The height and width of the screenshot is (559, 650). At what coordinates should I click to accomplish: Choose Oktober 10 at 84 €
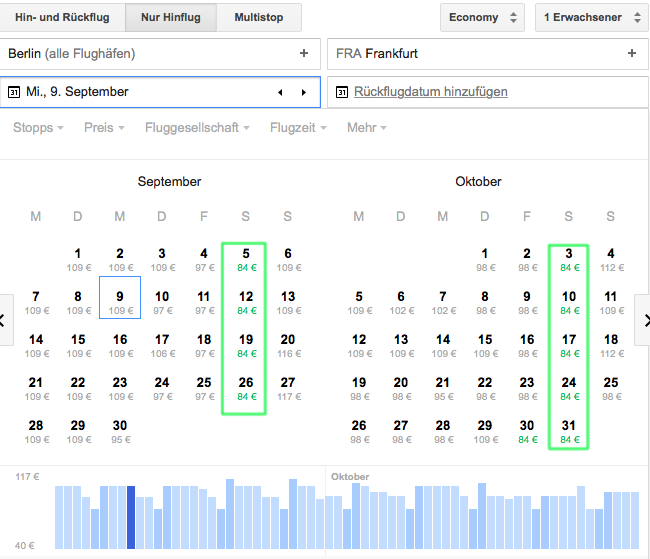pos(569,303)
